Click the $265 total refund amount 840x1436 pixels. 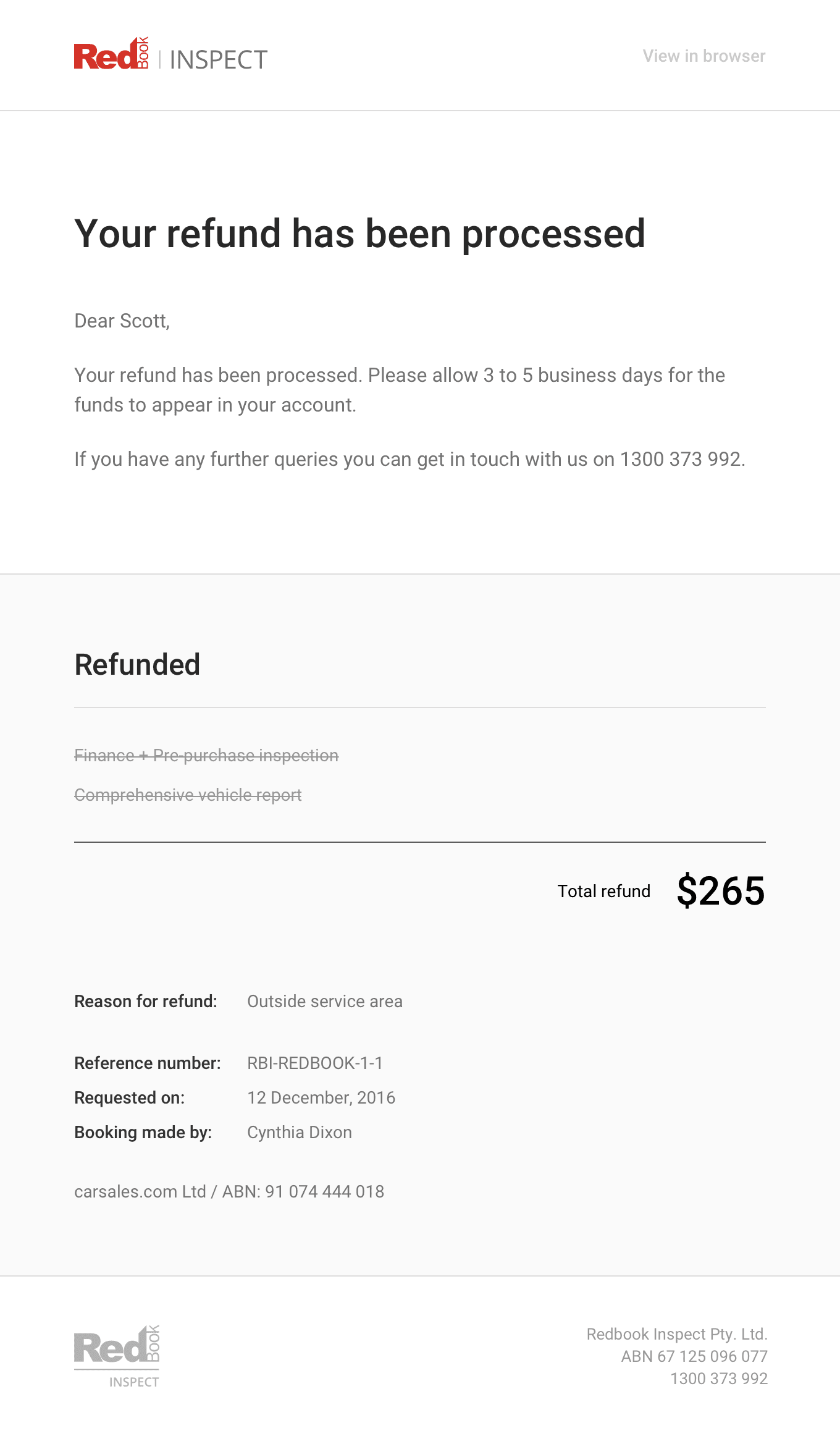pyautogui.click(x=720, y=891)
